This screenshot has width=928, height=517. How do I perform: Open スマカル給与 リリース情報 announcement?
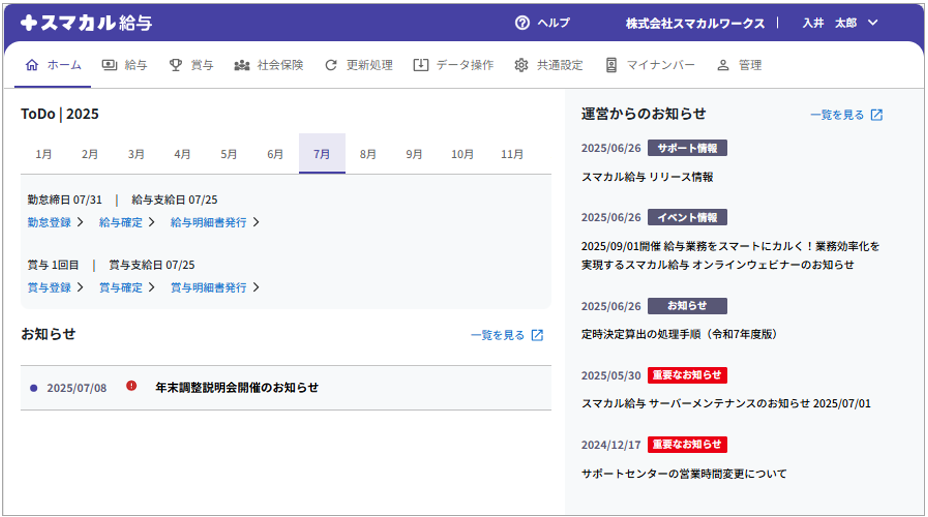[x=647, y=177]
